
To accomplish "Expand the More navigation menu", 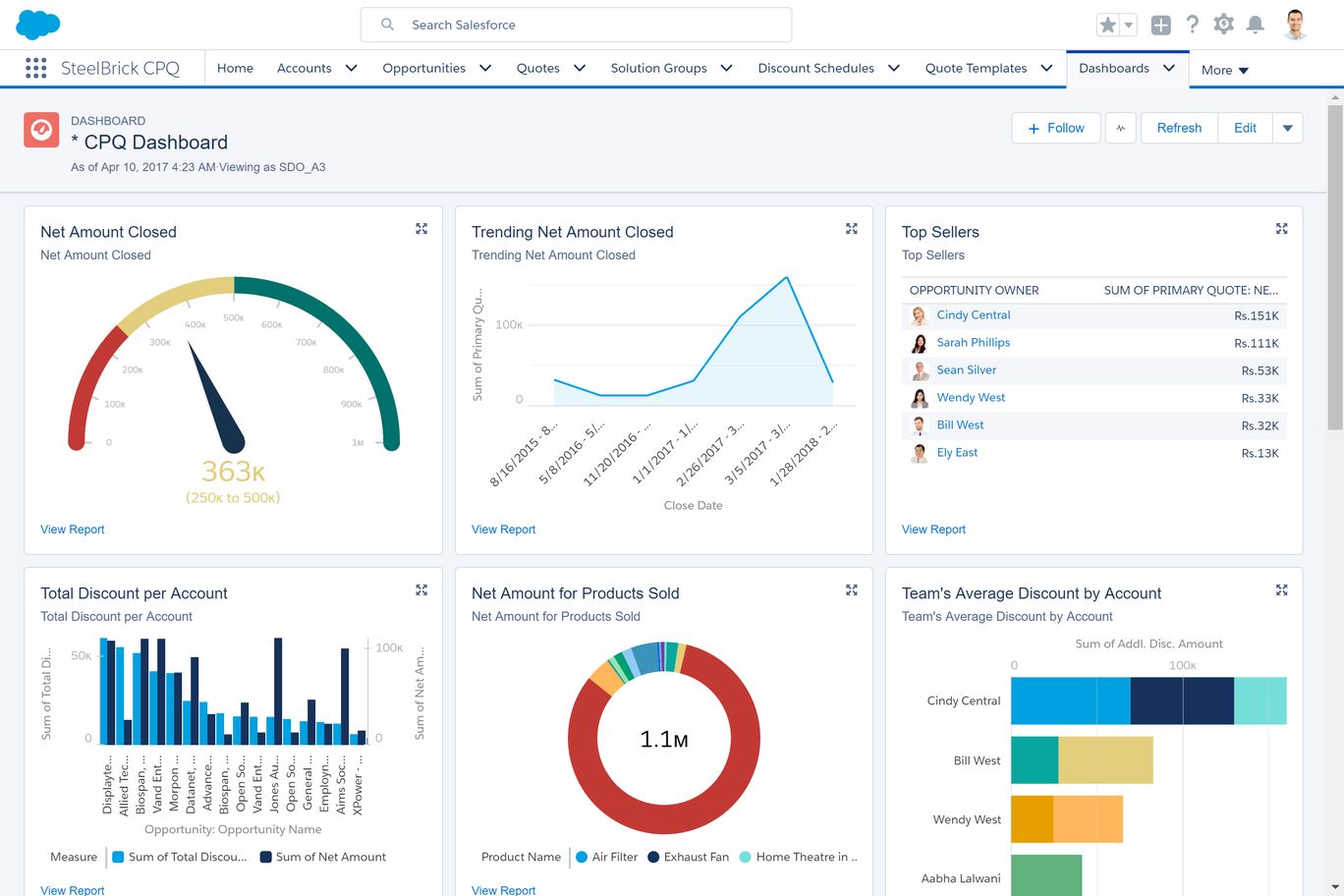I will [x=1224, y=70].
